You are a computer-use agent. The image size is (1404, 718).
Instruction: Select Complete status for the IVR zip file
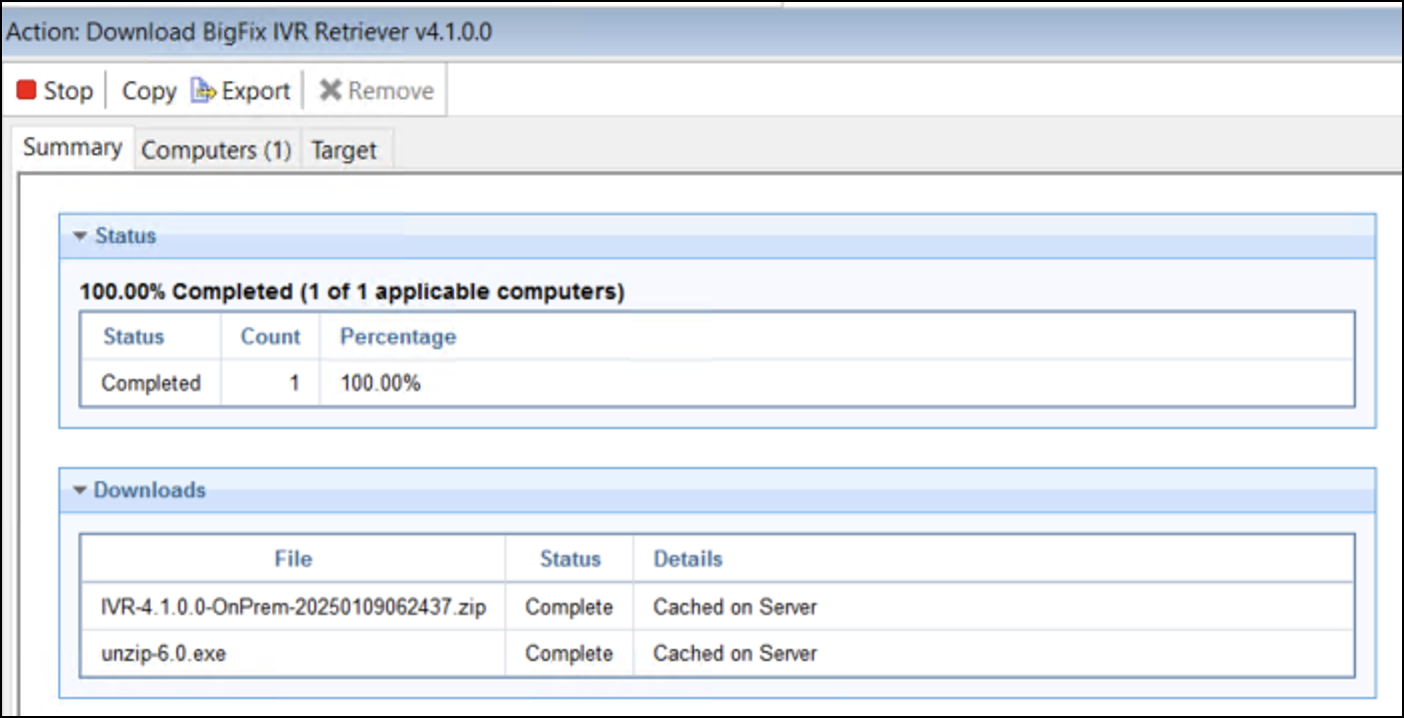pos(569,607)
